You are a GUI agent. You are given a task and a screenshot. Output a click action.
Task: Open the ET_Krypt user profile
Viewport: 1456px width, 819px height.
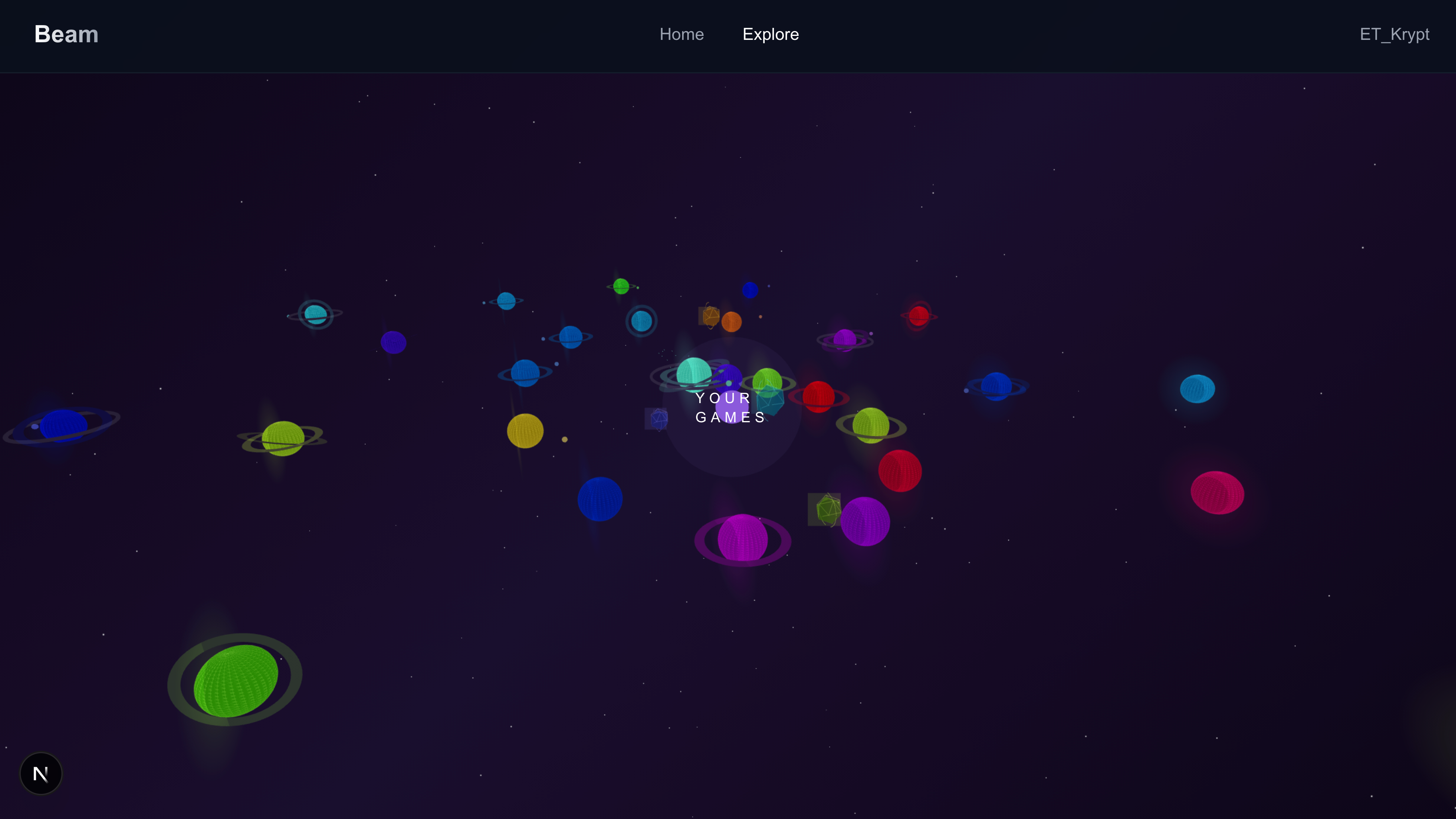pos(1394,34)
